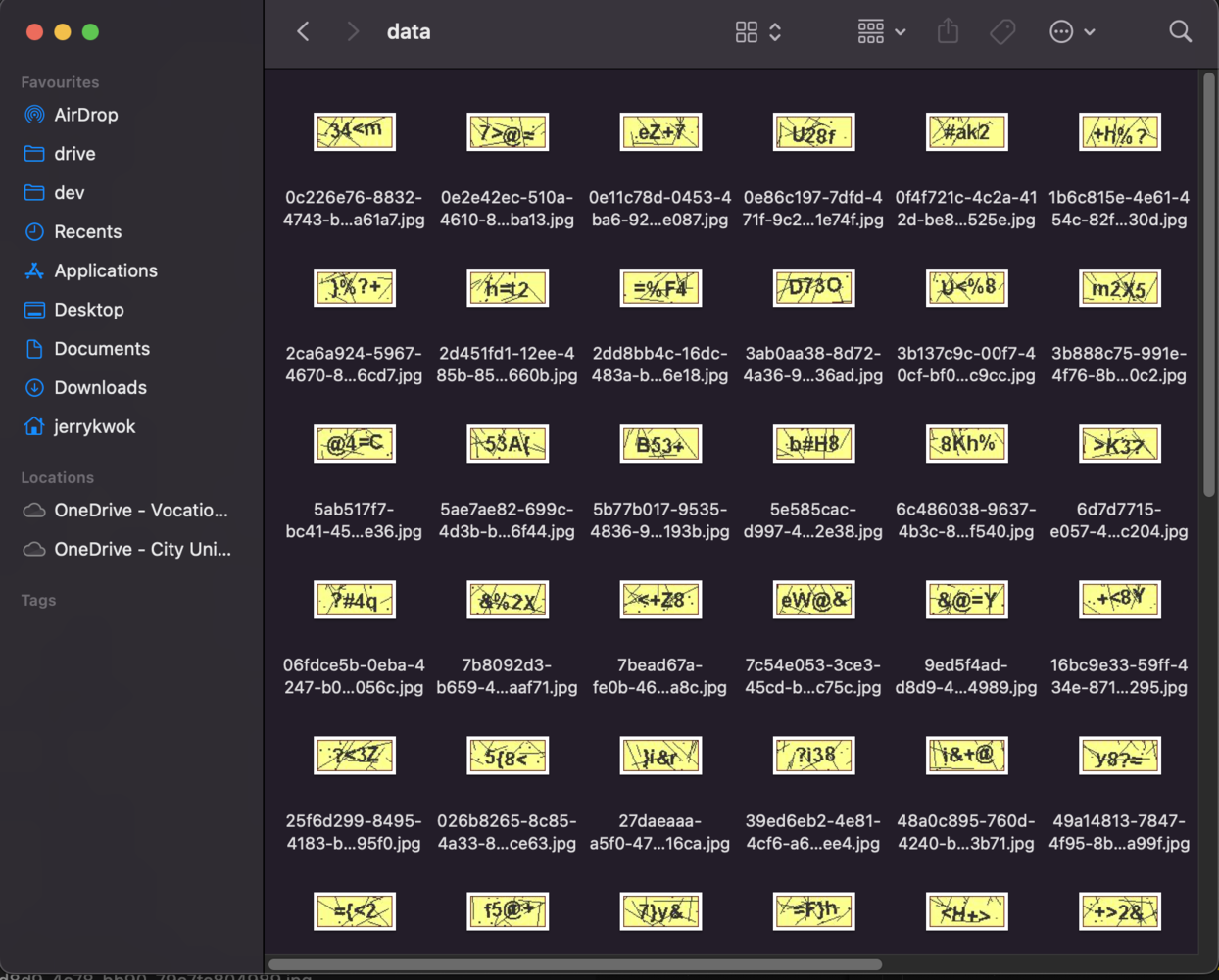Click the horizontal scrollbar at the bottom

point(575,964)
